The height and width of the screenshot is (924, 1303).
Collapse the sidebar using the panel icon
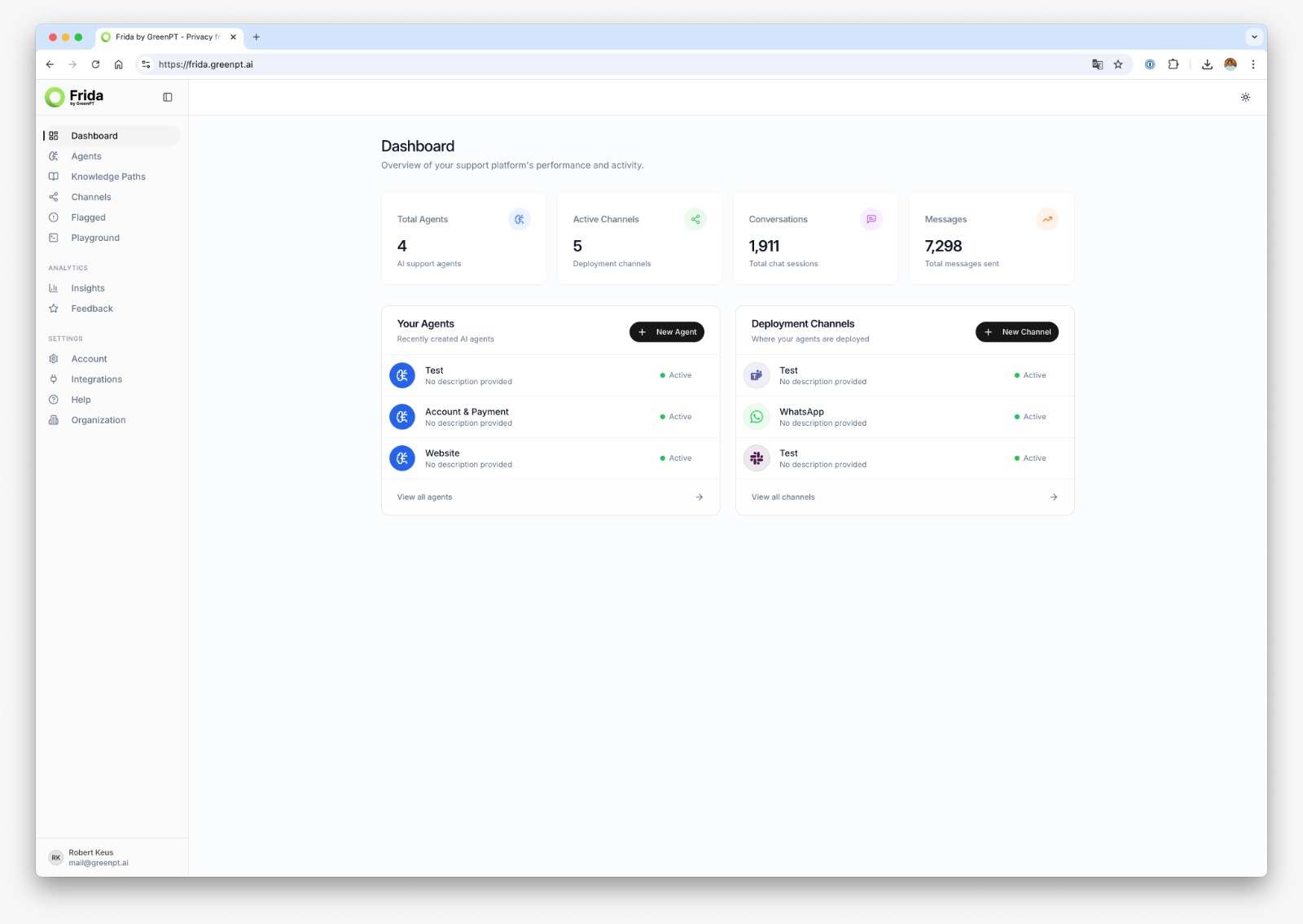tap(168, 97)
